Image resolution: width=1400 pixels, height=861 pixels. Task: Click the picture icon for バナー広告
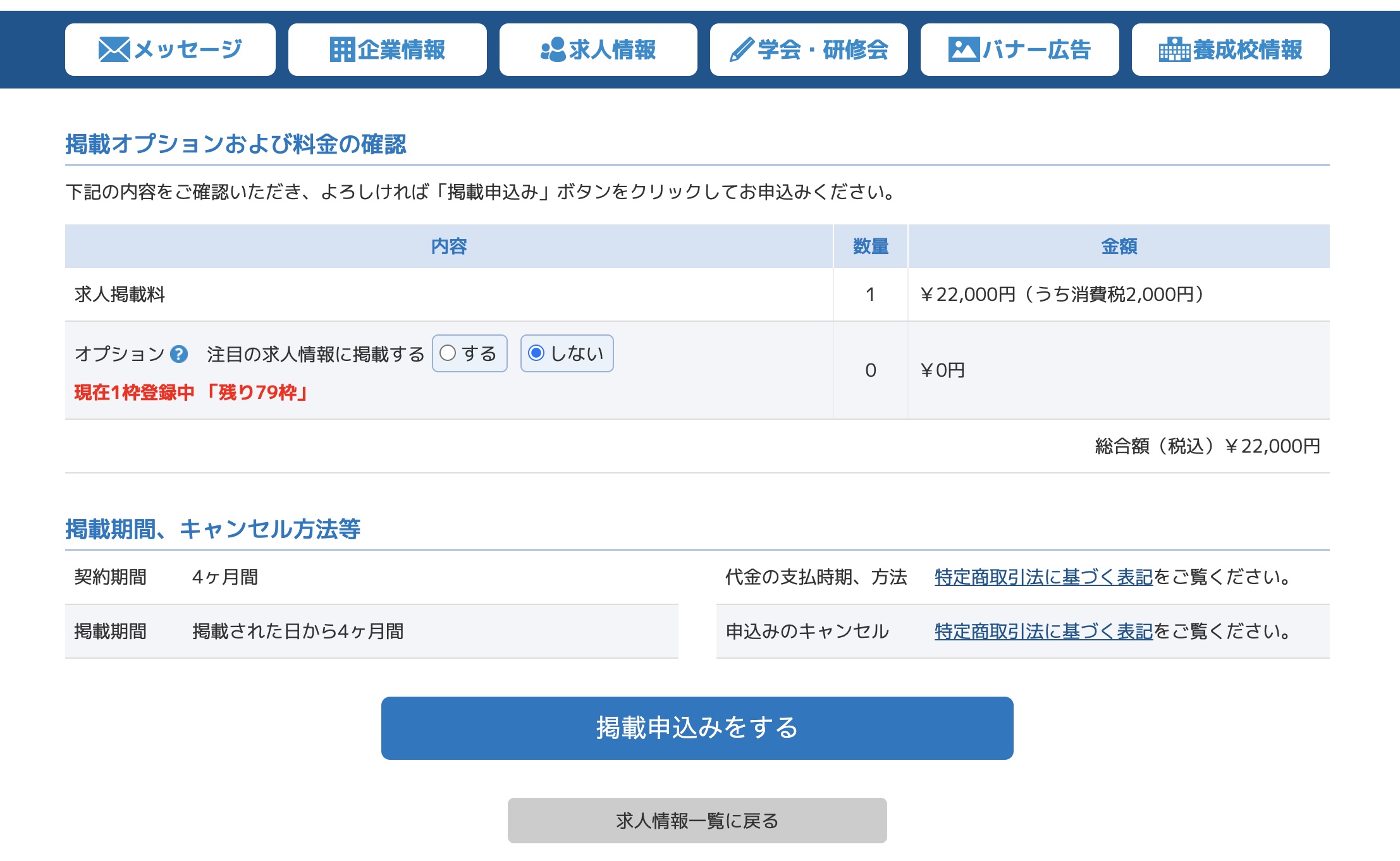[x=963, y=49]
